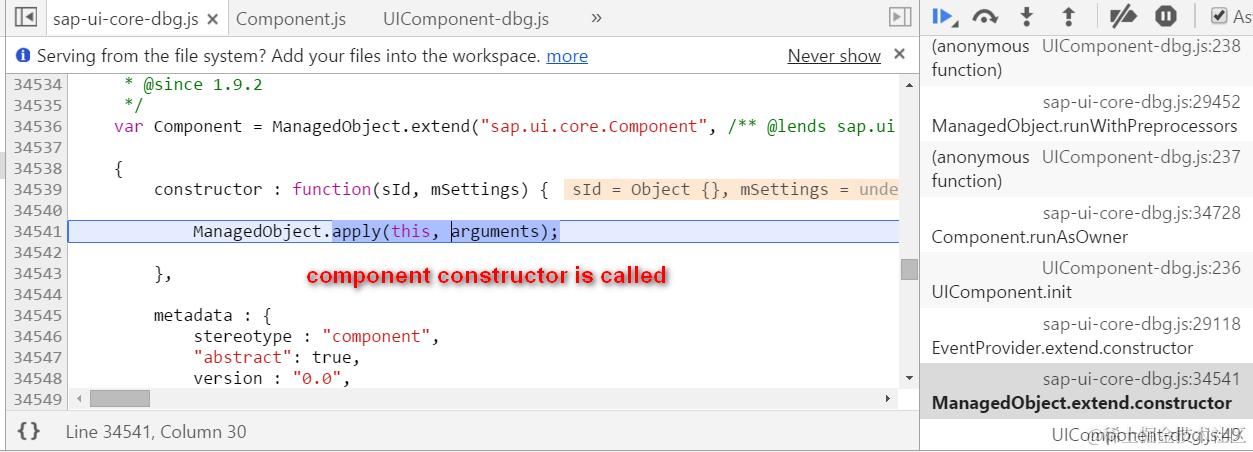Resume script execution

pos(943,16)
